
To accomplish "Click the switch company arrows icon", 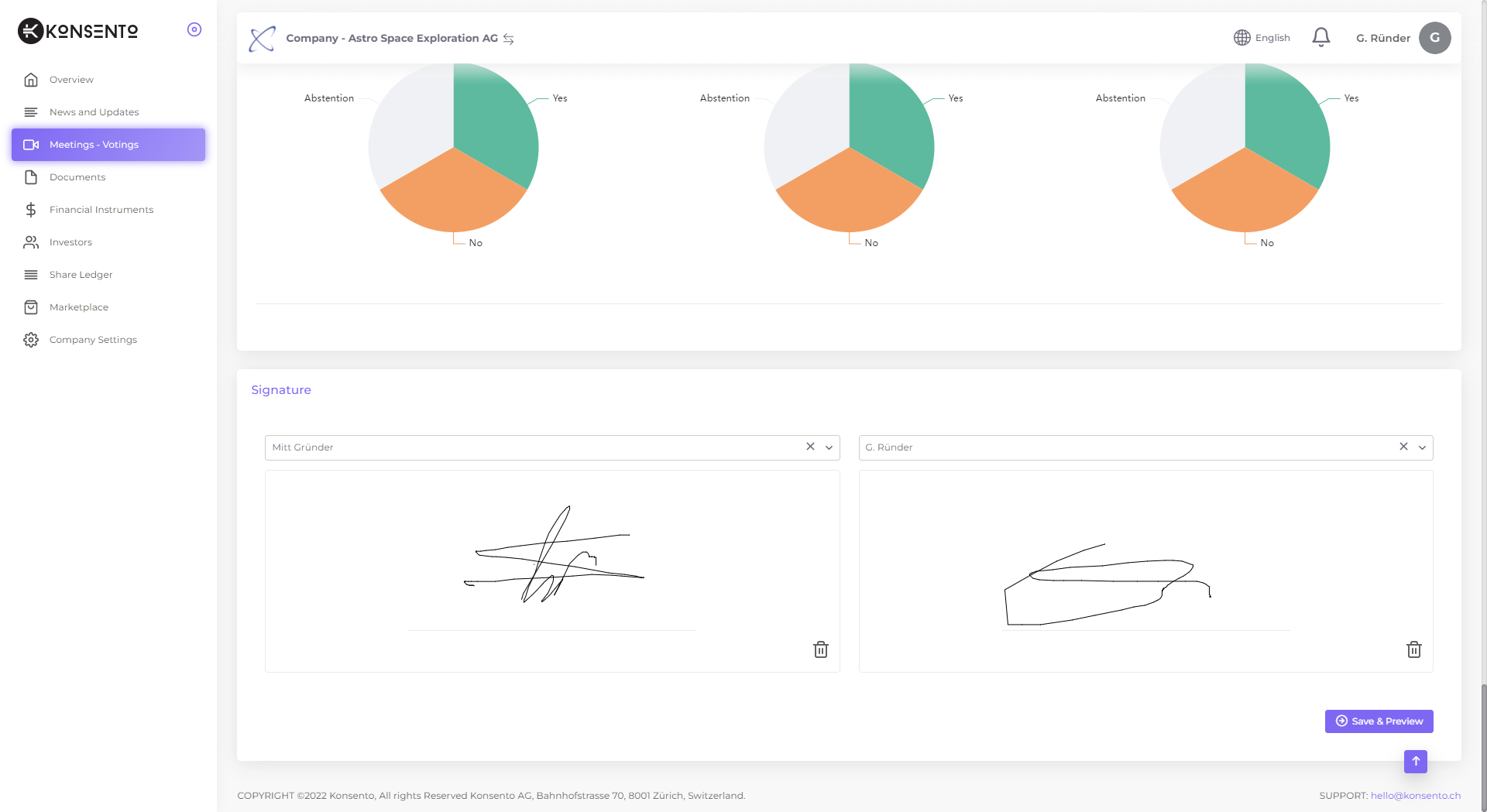I will click(x=509, y=39).
